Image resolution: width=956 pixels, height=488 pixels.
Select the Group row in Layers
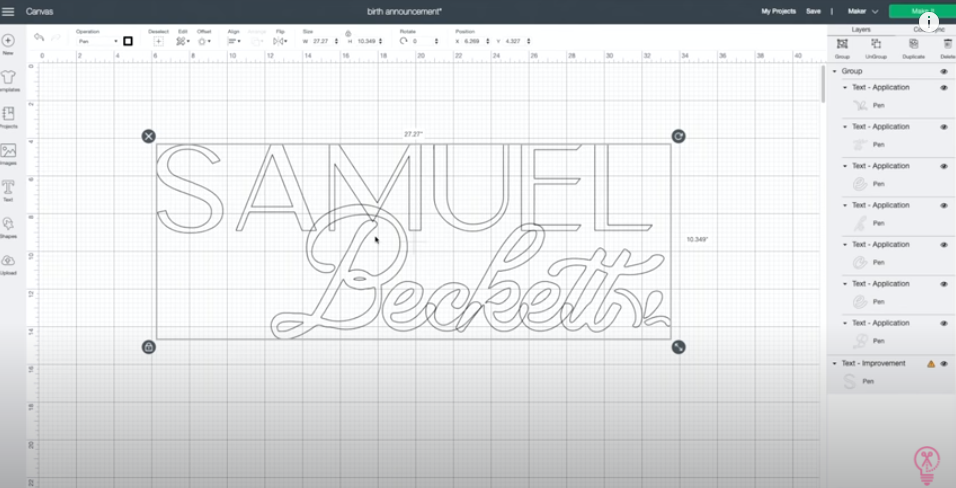pyautogui.click(x=891, y=71)
